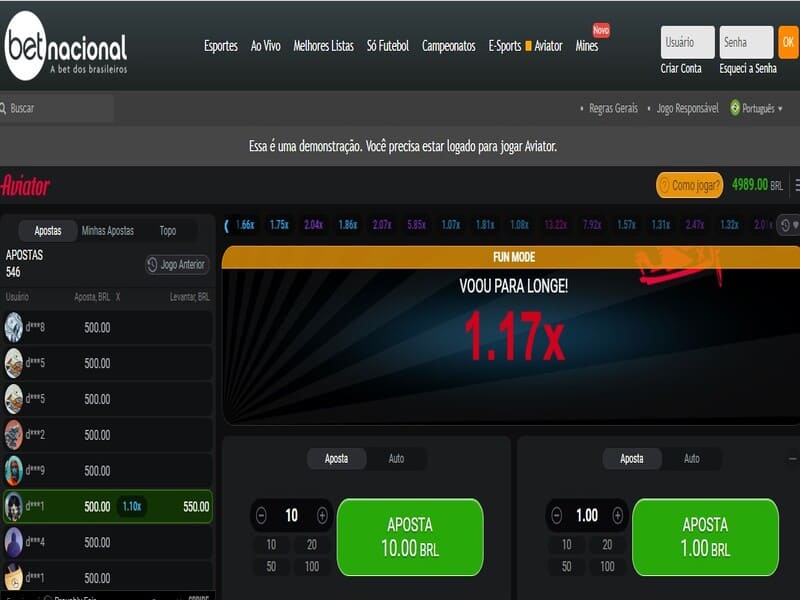Increase left bet amount with plus icon
800x600 pixels.
click(322, 516)
